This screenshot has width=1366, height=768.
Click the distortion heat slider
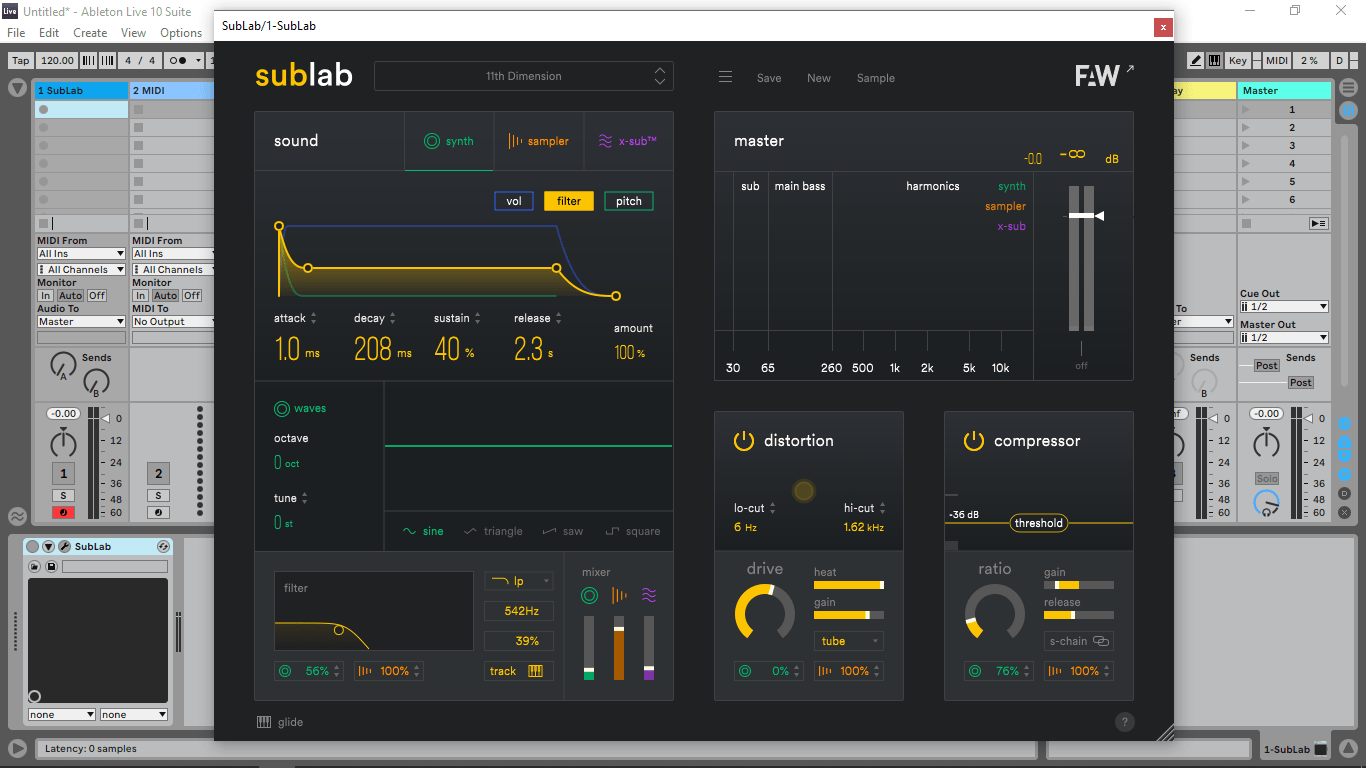coord(849,584)
